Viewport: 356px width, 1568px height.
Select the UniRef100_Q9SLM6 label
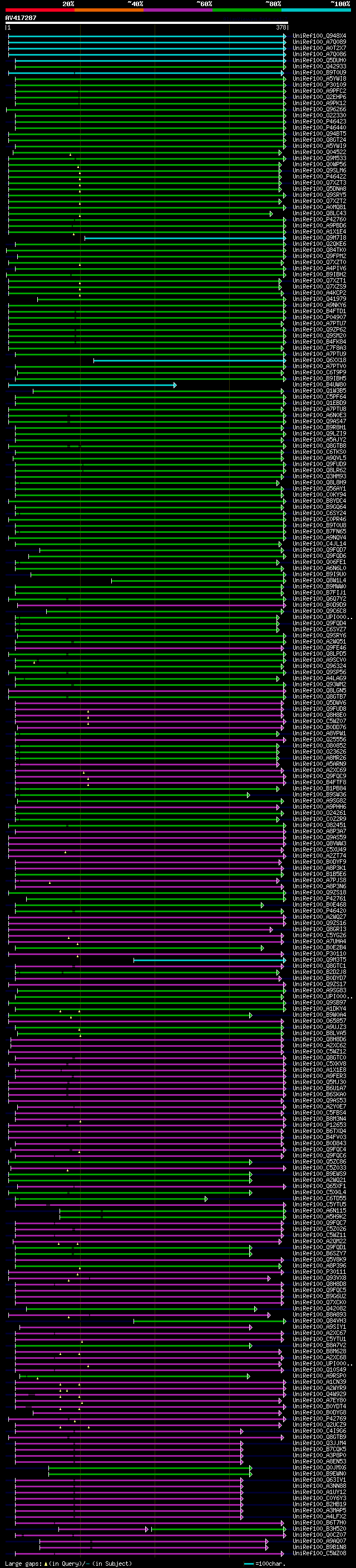pos(319,170)
